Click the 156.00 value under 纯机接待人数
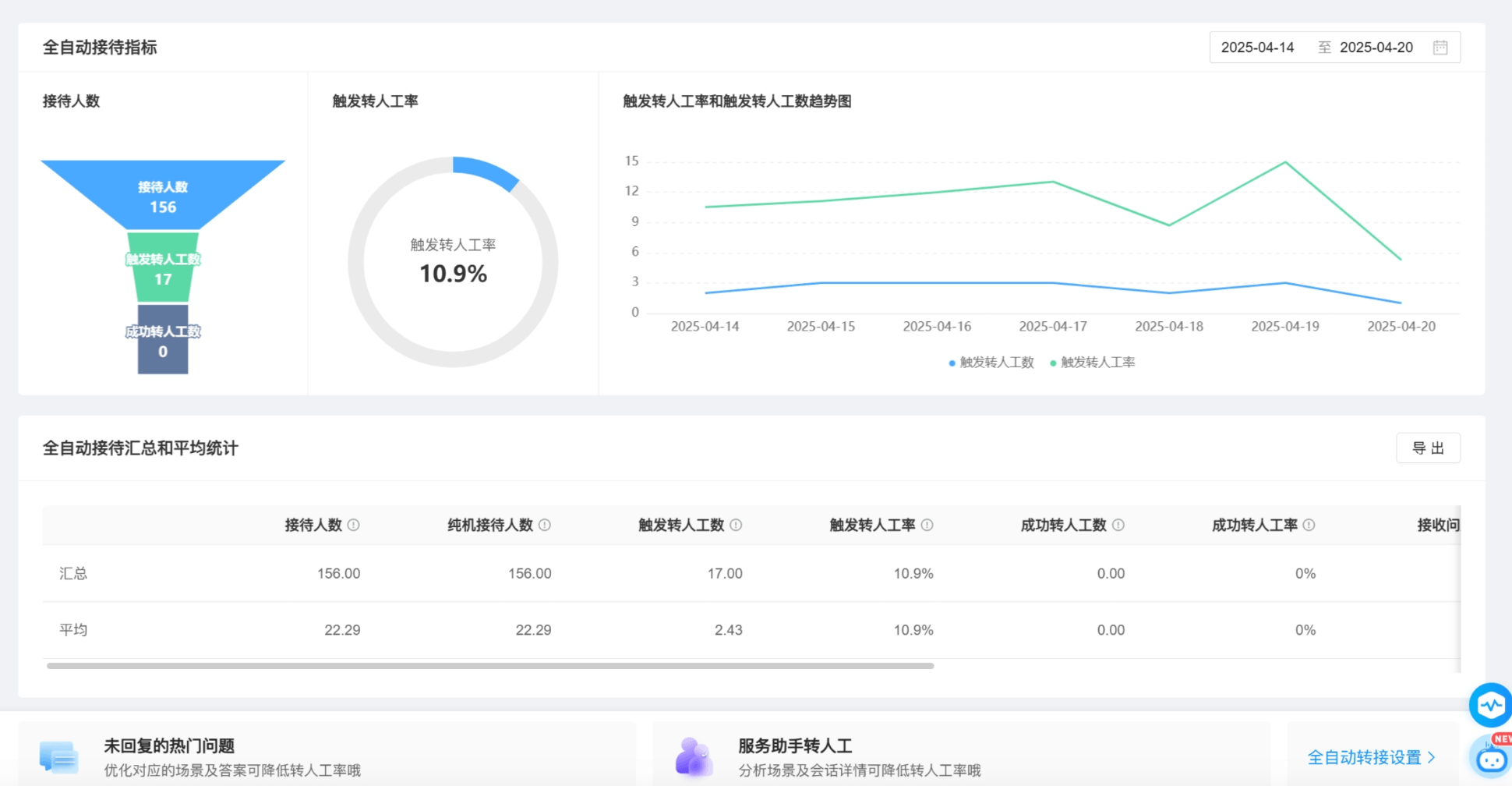Viewport: 1512px width, 786px height. 530,573
